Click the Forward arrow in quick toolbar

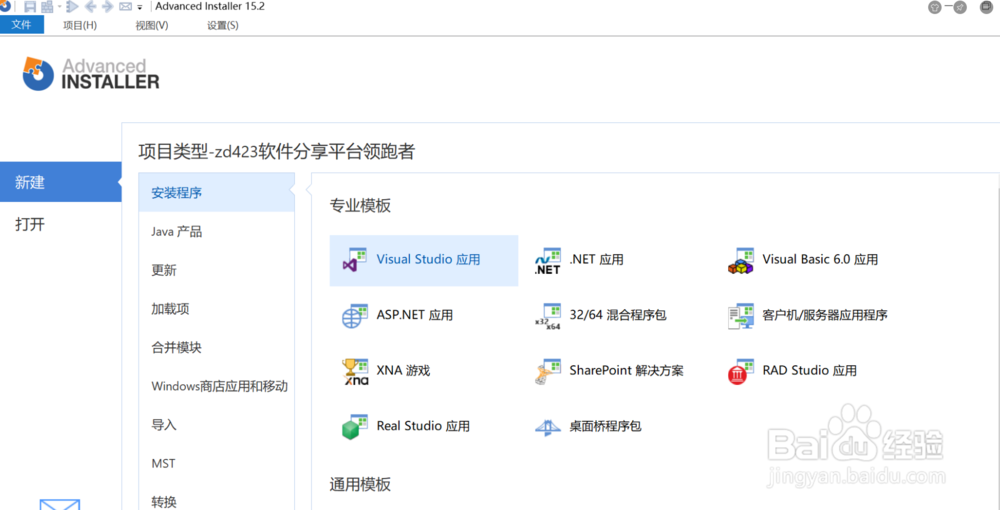(x=107, y=7)
